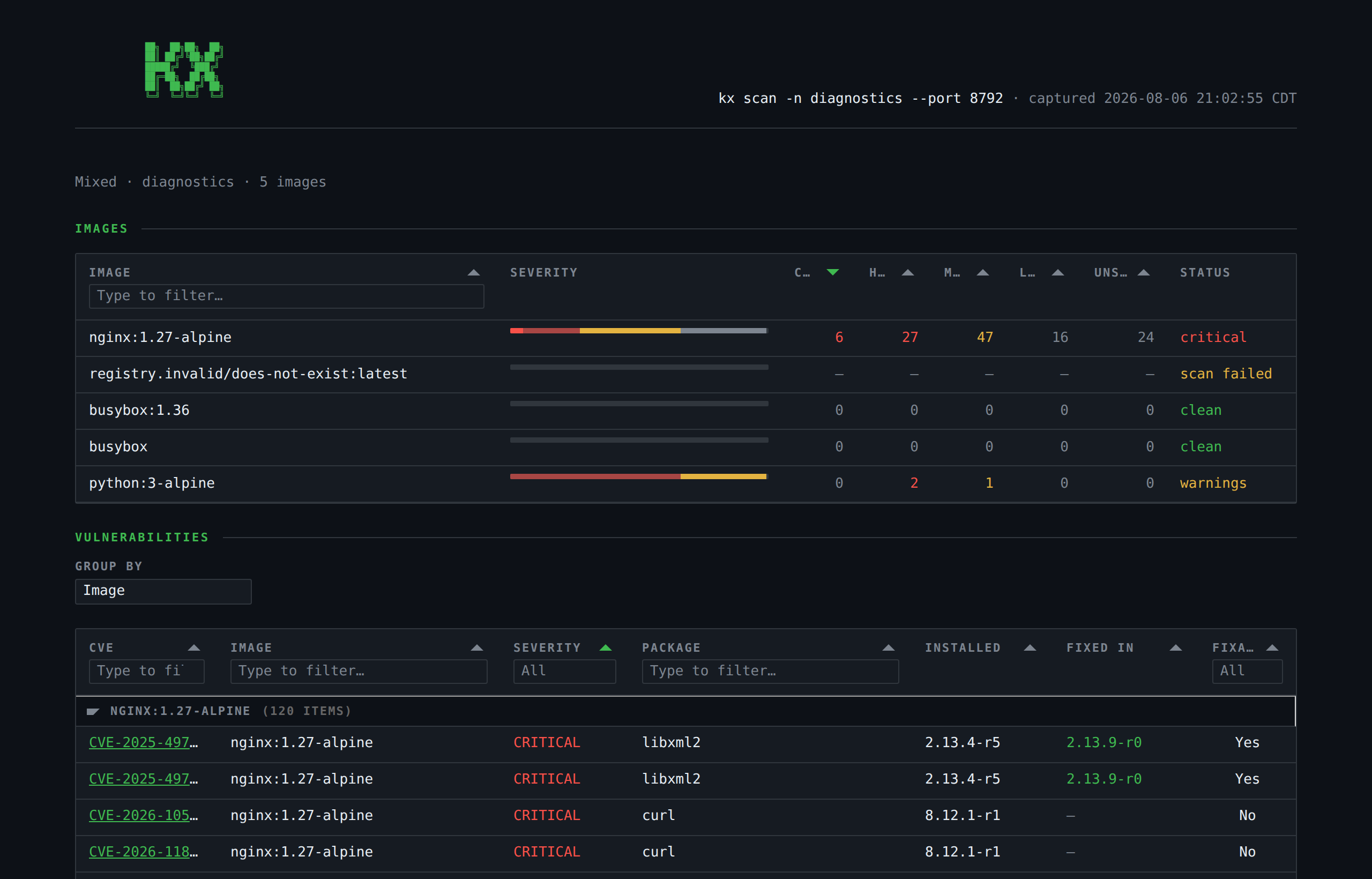Click nginx:1.27-alpine severity bar
This screenshot has height=879, width=1372.
click(639, 331)
